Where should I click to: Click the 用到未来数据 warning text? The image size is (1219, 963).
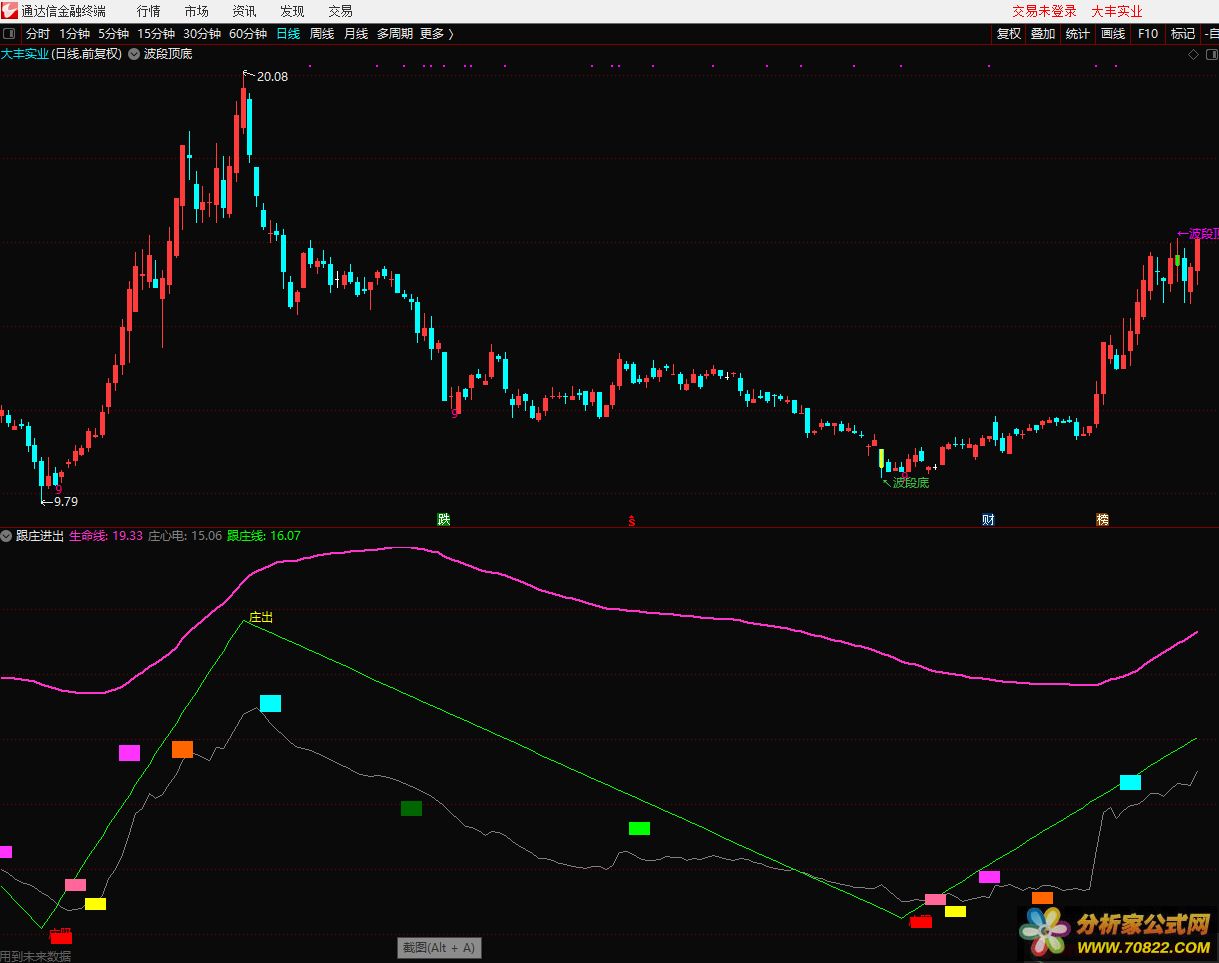pos(36,956)
